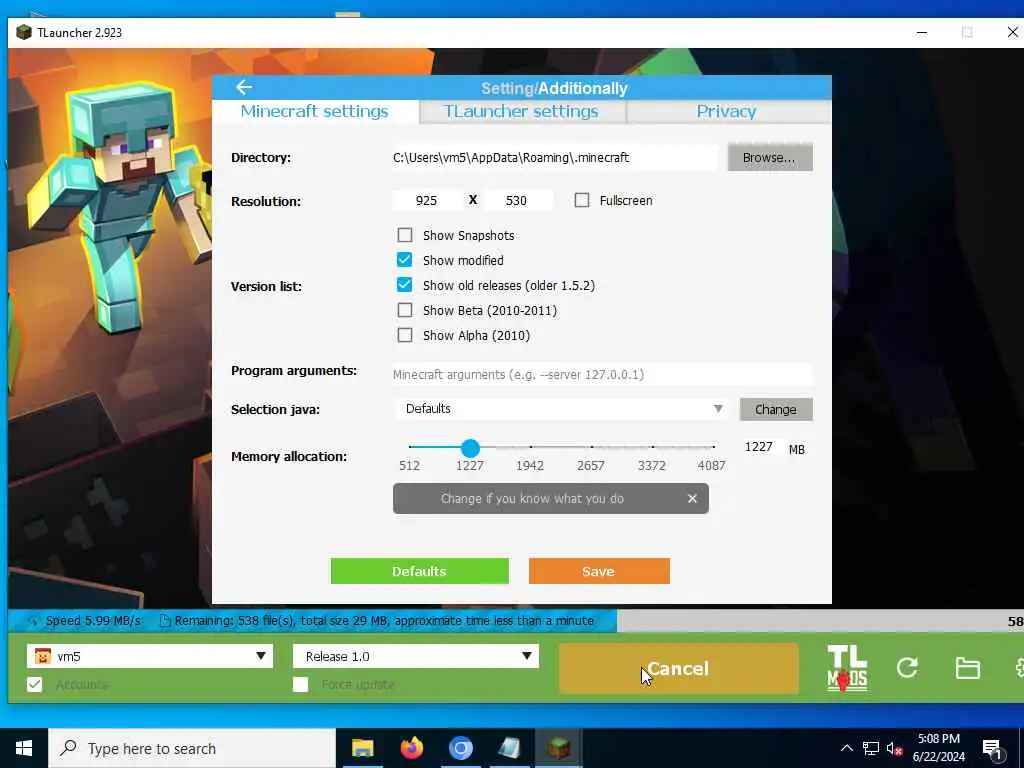Cancel the download
This screenshot has width=1024, height=768.
point(679,668)
